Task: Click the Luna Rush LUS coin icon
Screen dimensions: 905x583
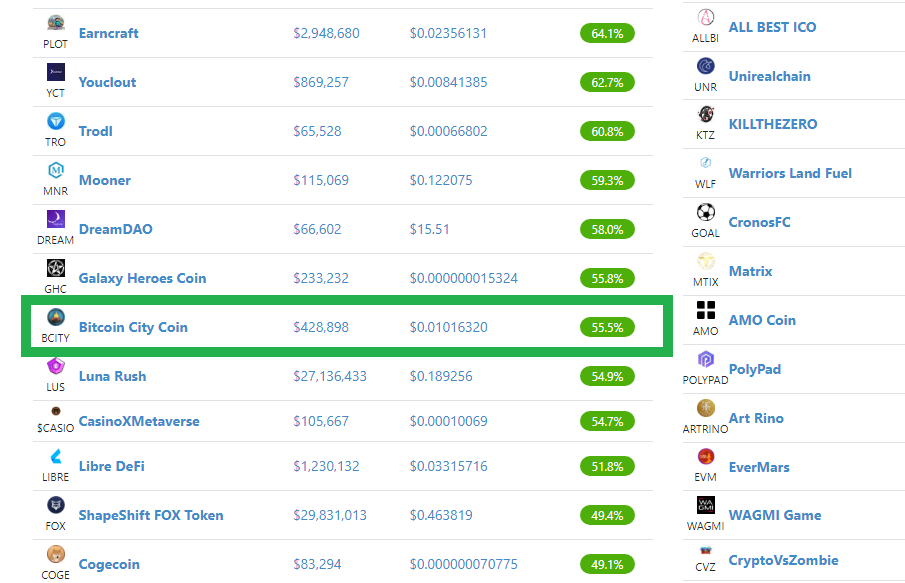Action: [55, 366]
